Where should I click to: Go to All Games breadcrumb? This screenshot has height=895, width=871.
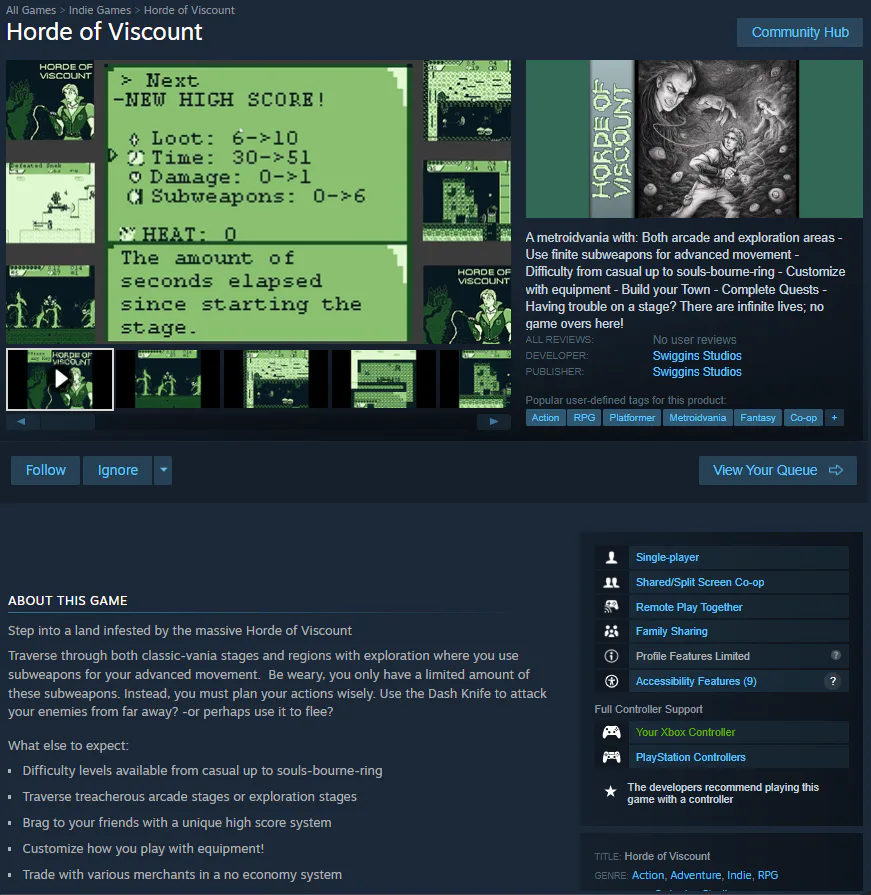31,10
